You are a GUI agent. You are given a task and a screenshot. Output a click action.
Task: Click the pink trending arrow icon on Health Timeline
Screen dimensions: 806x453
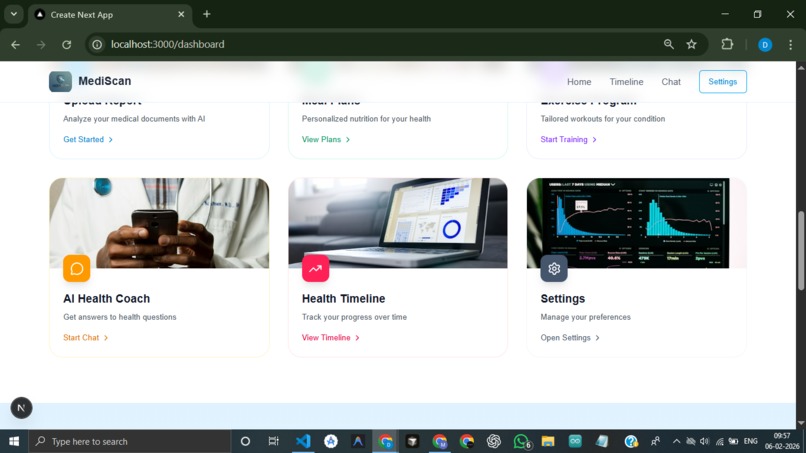pyautogui.click(x=315, y=268)
